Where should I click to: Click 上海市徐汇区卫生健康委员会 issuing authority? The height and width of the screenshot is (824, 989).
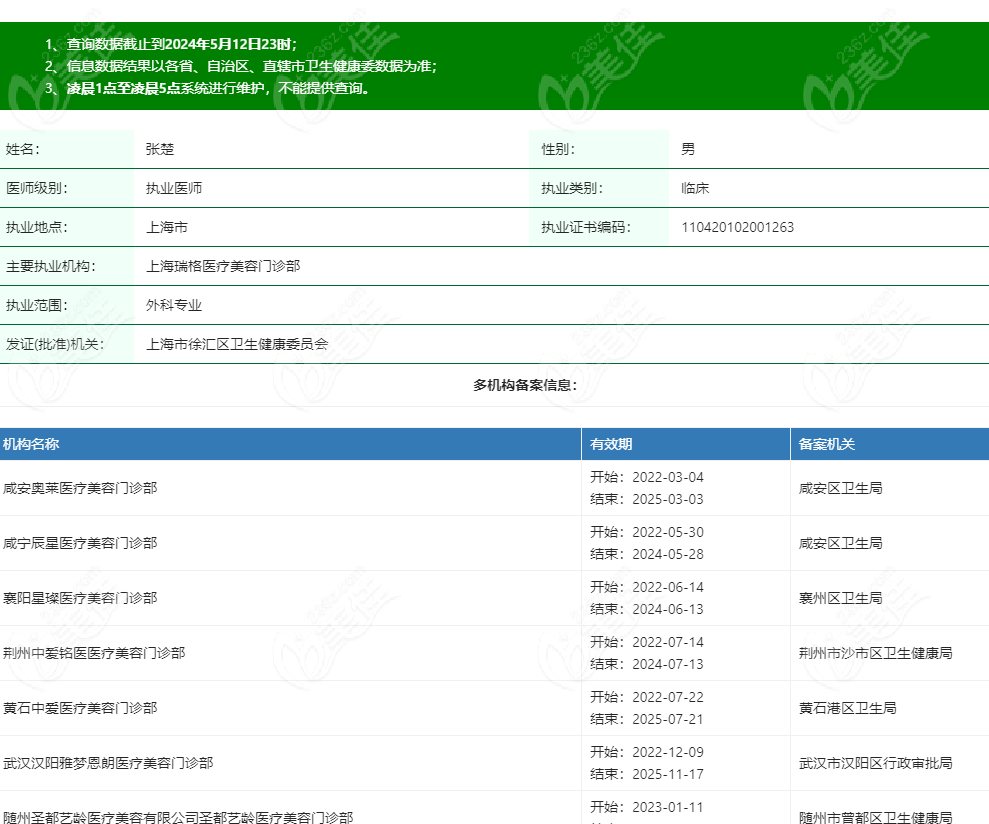(x=237, y=344)
